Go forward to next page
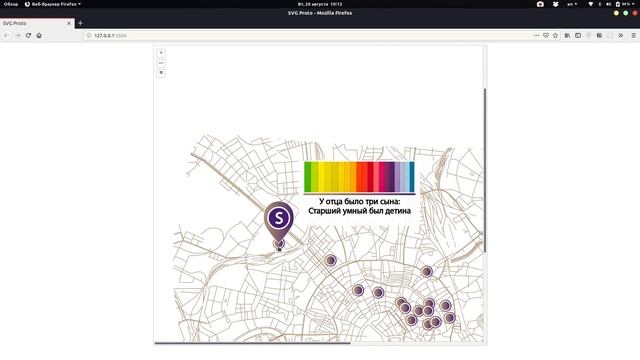640x360 pixels. [18, 36]
